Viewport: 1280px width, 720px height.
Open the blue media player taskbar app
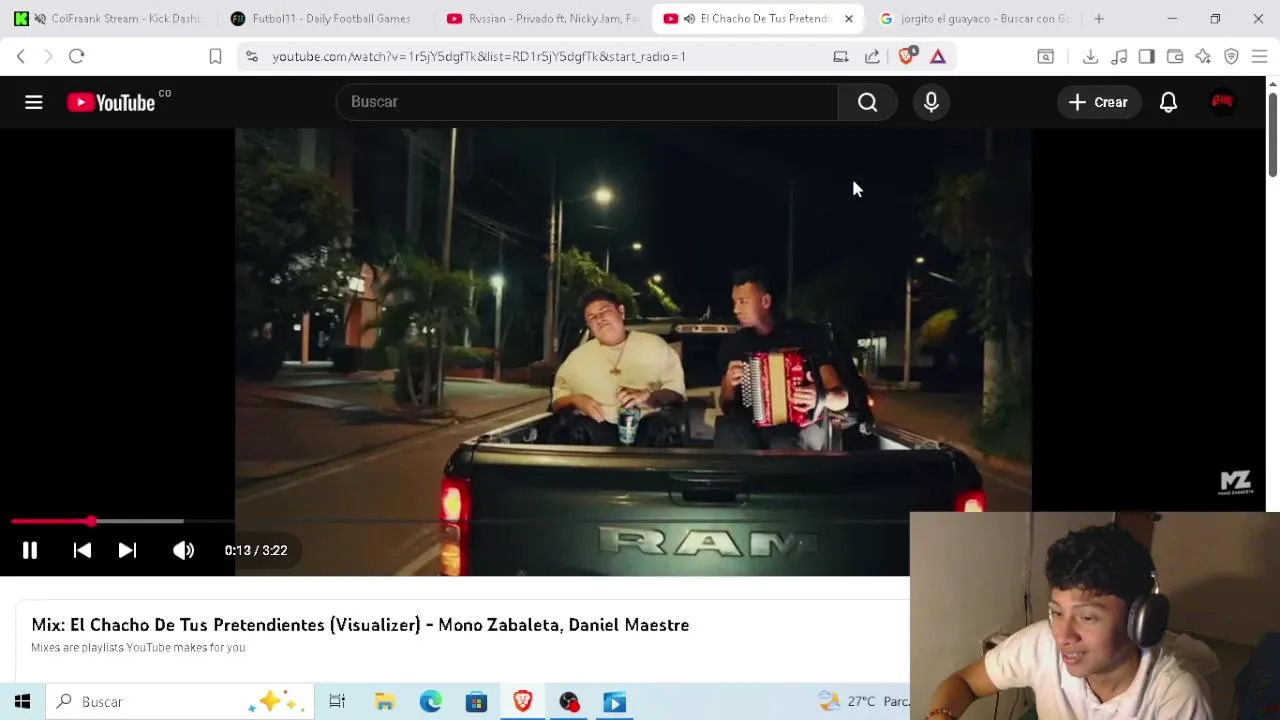click(614, 702)
